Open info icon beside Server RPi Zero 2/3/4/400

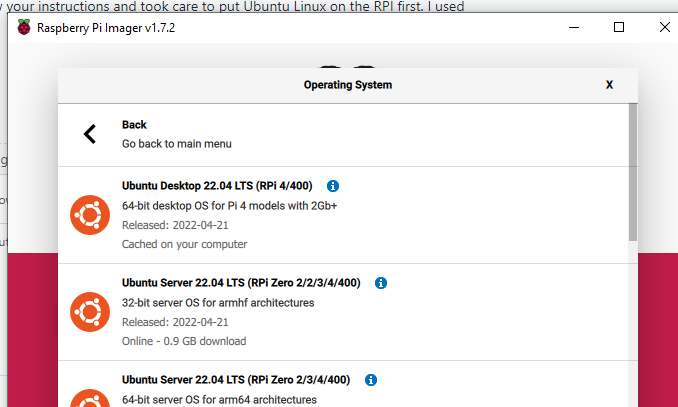371,380
